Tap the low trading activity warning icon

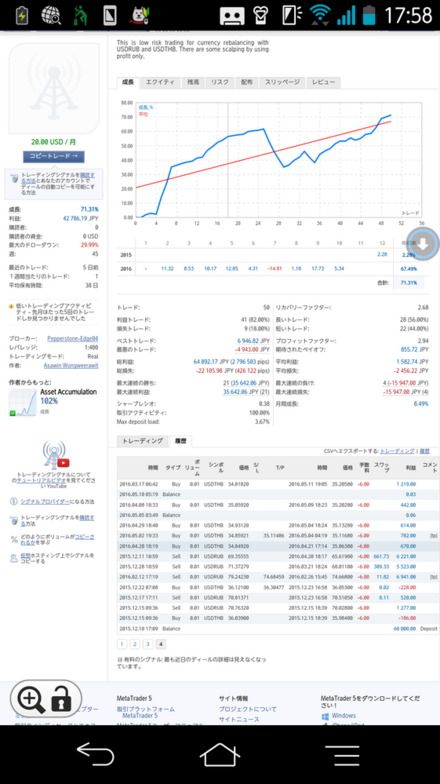pyautogui.click(x=11, y=306)
